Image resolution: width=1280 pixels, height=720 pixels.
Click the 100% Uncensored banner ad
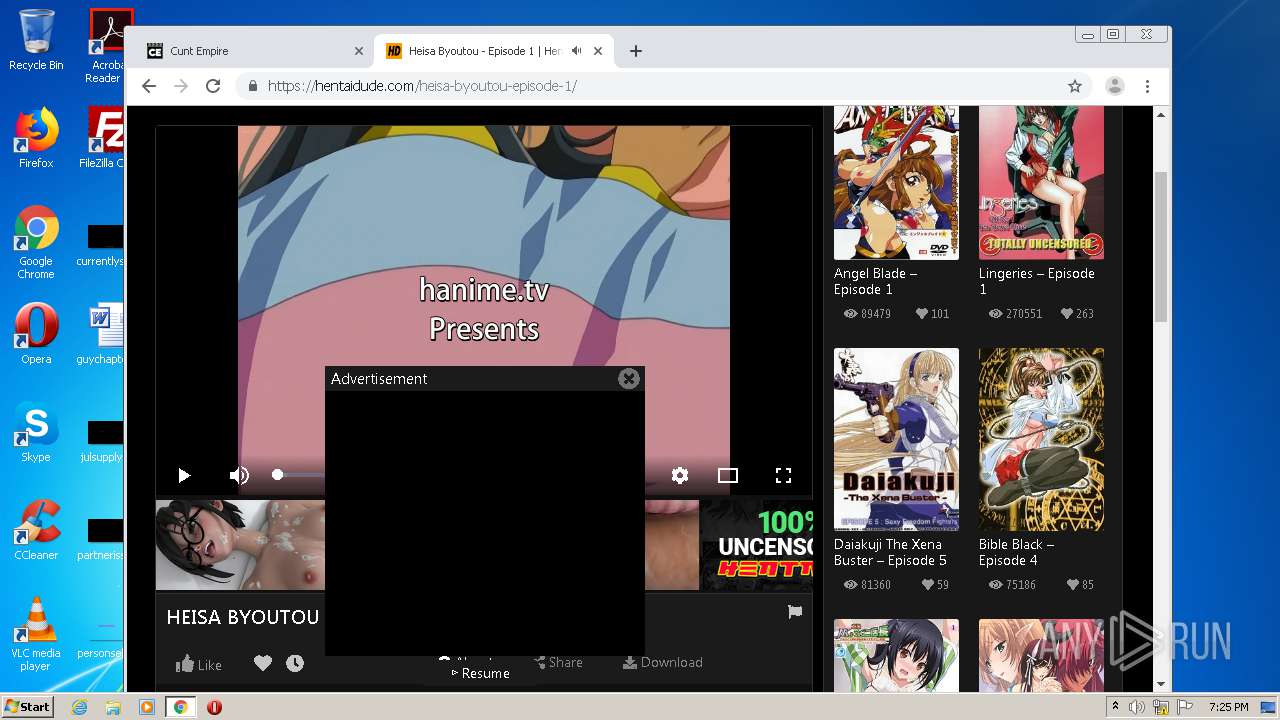(x=756, y=545)
